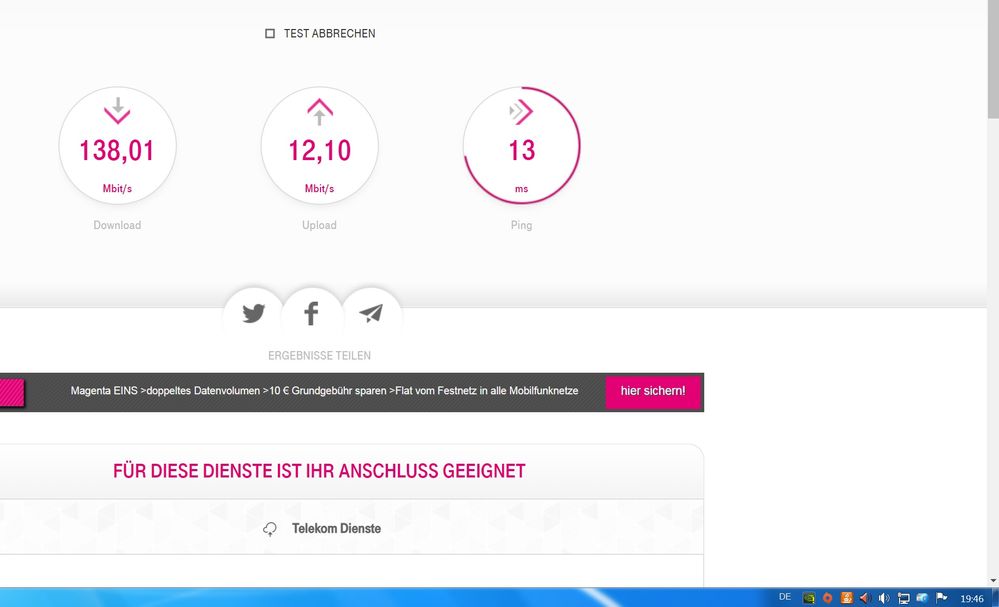Screen dimensions: 999x607
Task: Open the blue device tray icon
Action: (x=922, y=598)
